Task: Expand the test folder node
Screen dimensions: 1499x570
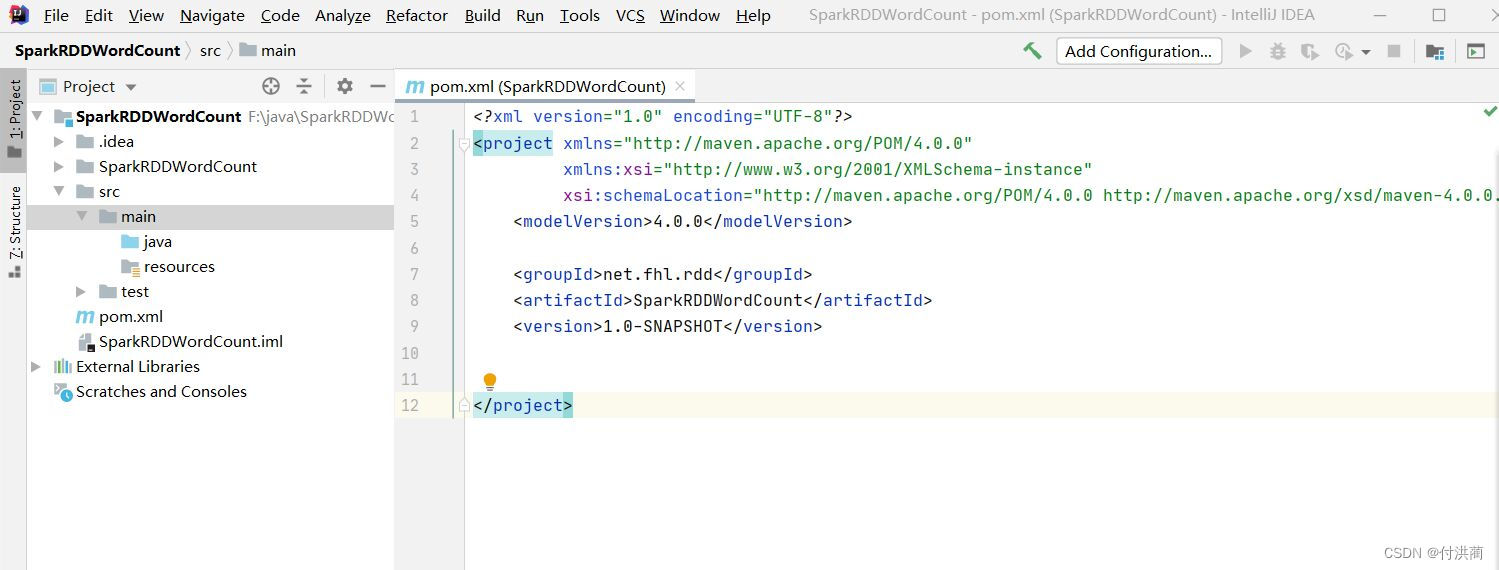Action: click(81, 291)
